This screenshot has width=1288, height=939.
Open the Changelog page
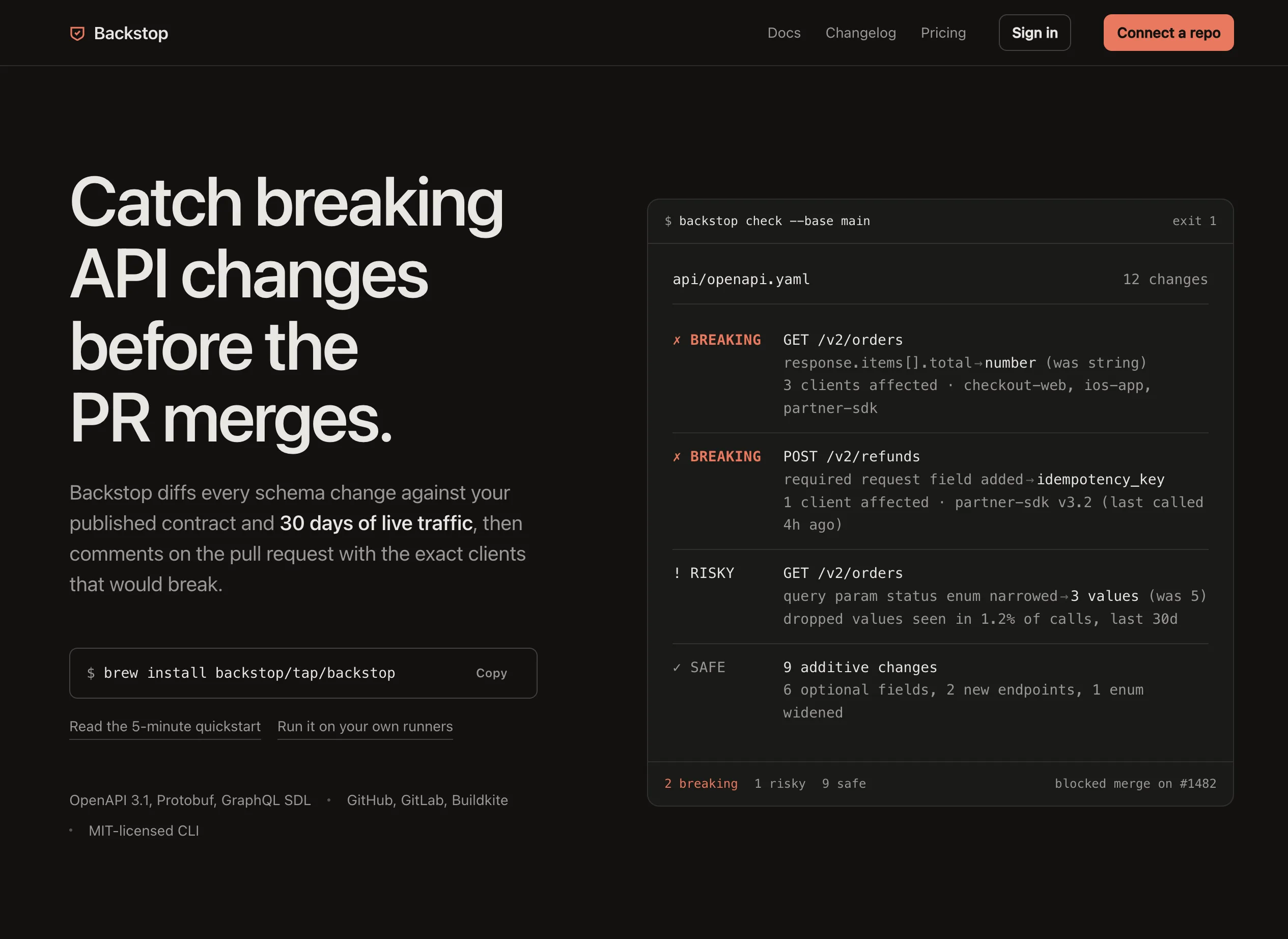click(860, 33)
